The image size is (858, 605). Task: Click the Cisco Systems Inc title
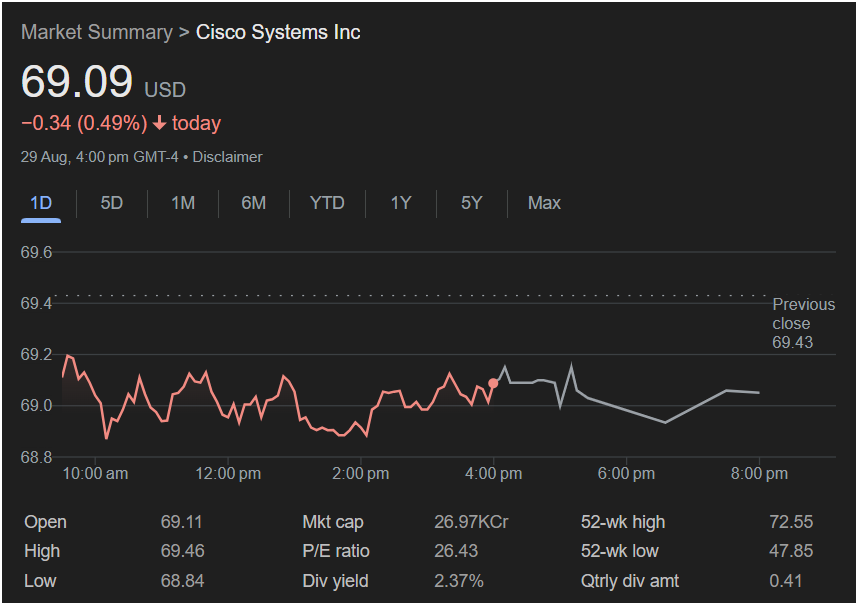tap(278, 32)
